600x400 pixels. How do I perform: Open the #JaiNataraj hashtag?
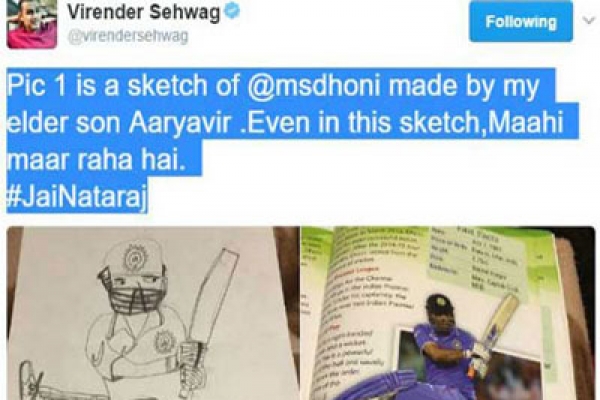click(77, 196)
